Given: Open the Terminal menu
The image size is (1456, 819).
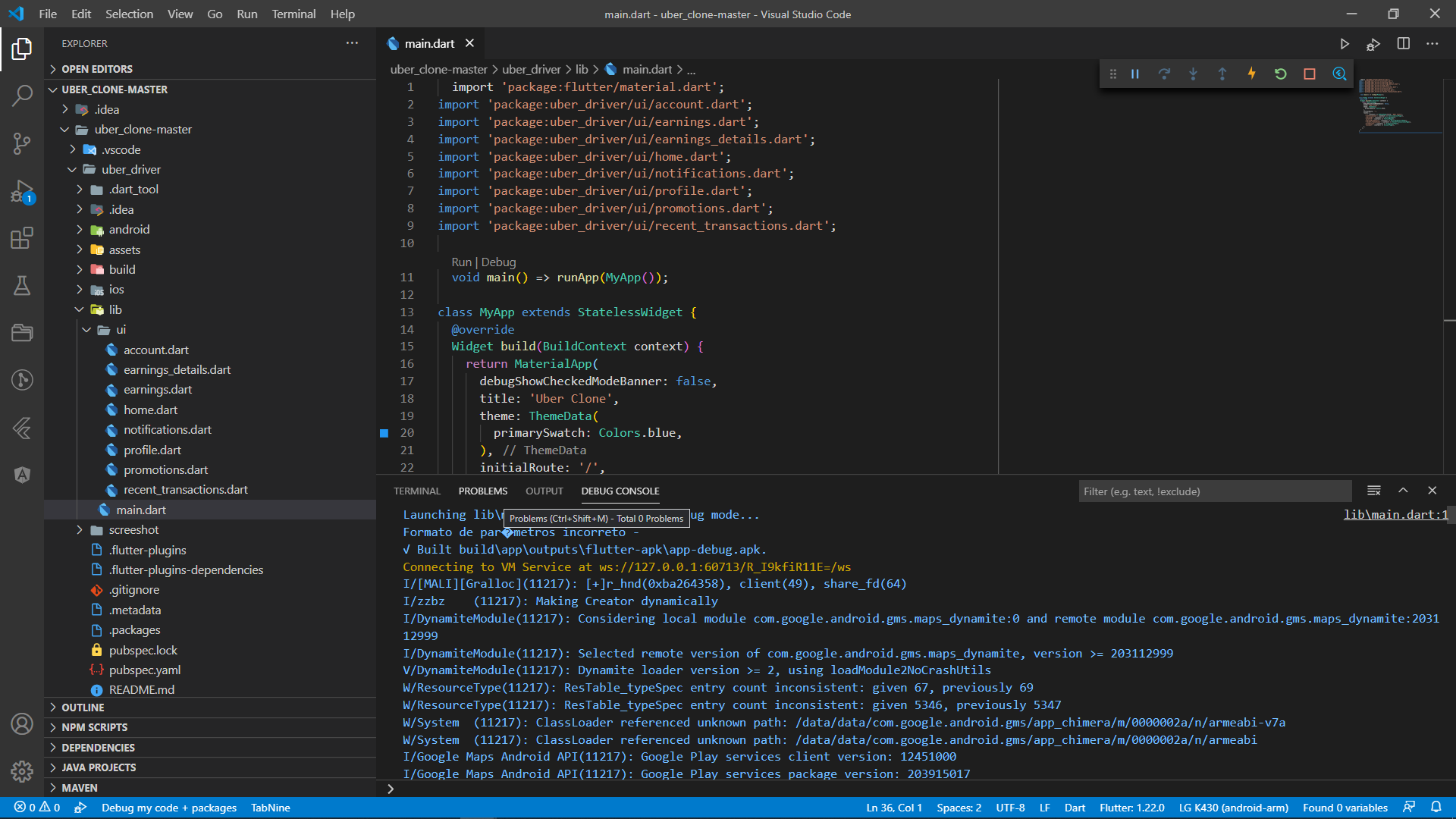Looking at the screenshot, I should pos(293,14).
